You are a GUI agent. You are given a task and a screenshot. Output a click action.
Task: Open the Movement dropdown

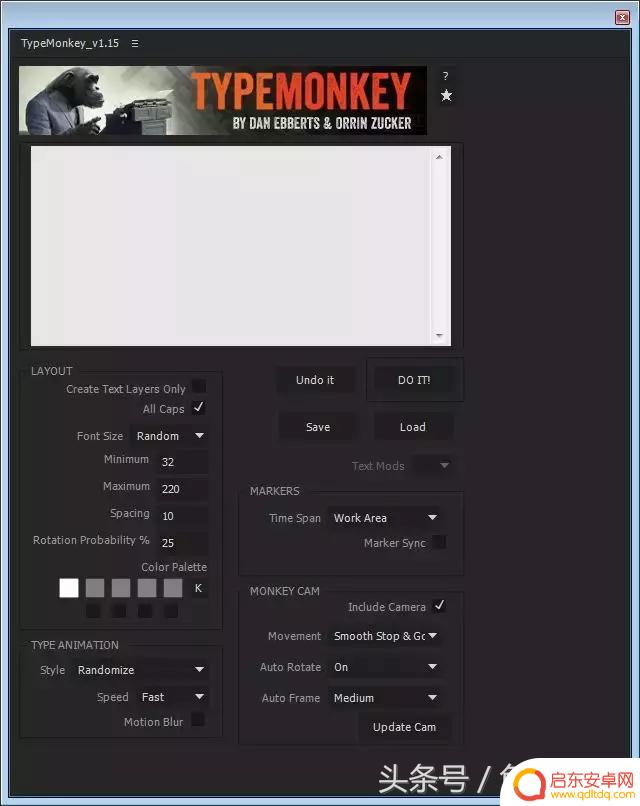pos(385,636)
